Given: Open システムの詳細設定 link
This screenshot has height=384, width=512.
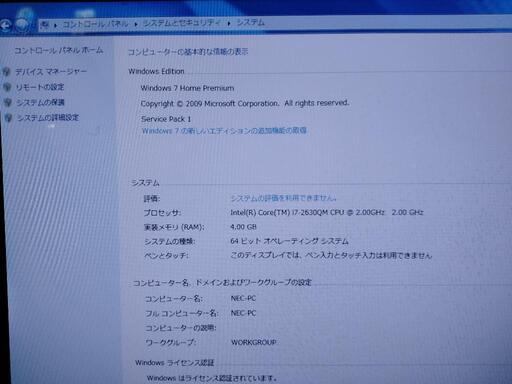Looking at the screenshot, I should click(x=48, y=117).
